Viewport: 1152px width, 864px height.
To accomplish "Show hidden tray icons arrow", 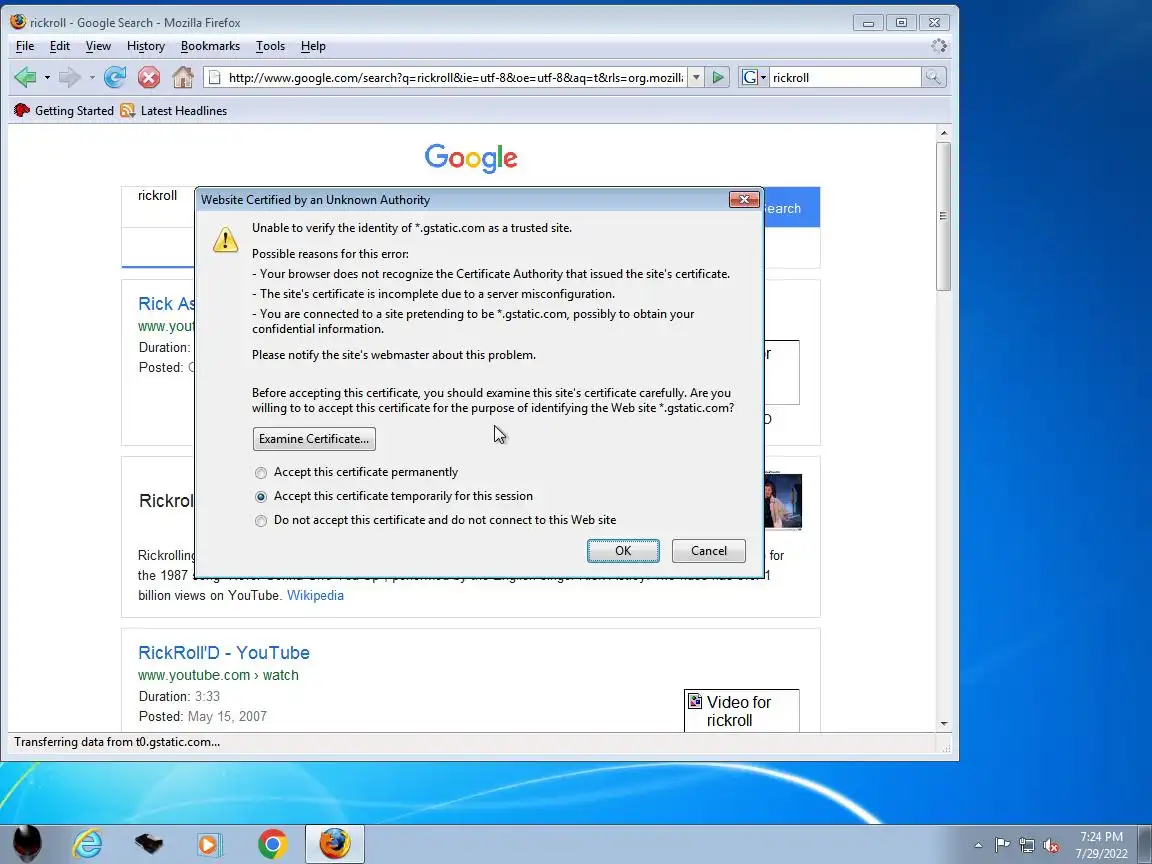I will (978, 845).
